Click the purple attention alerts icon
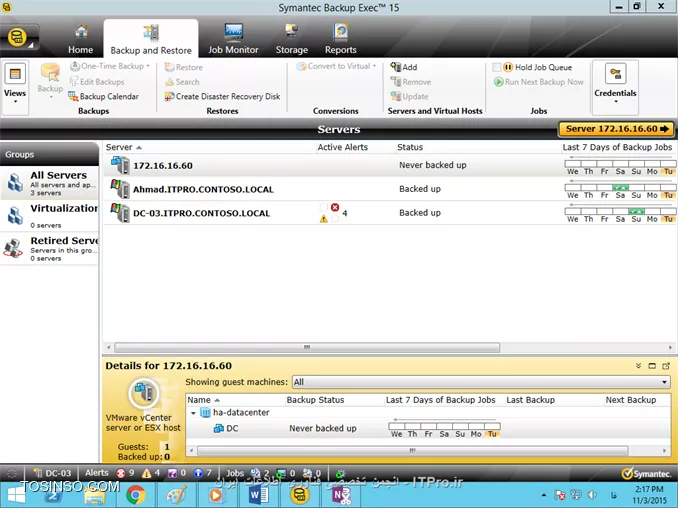The width and height of the screenshot is (678, 508). pos(172,473)
